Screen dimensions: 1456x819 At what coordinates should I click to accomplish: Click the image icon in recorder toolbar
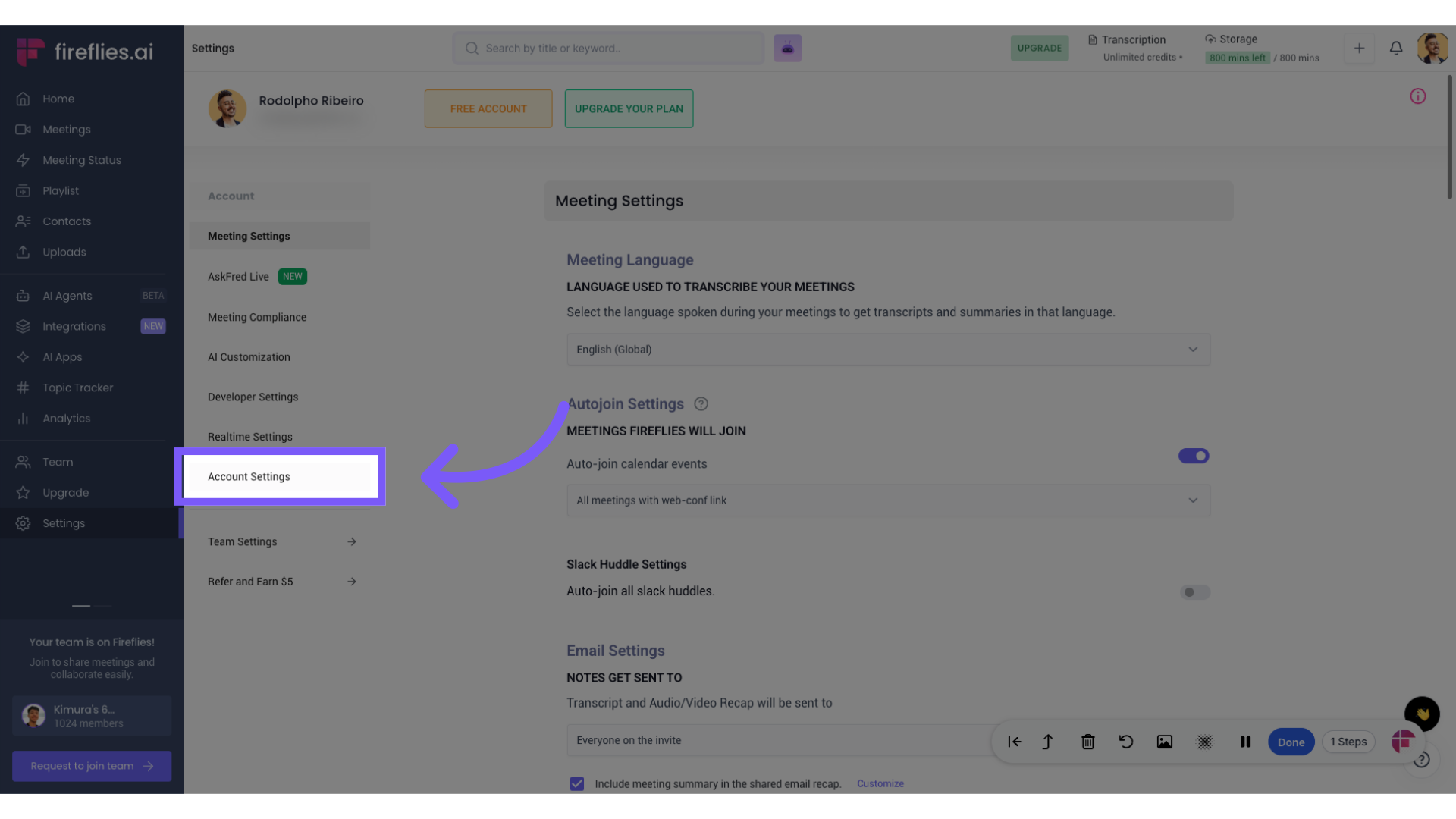pos(1164,742)
